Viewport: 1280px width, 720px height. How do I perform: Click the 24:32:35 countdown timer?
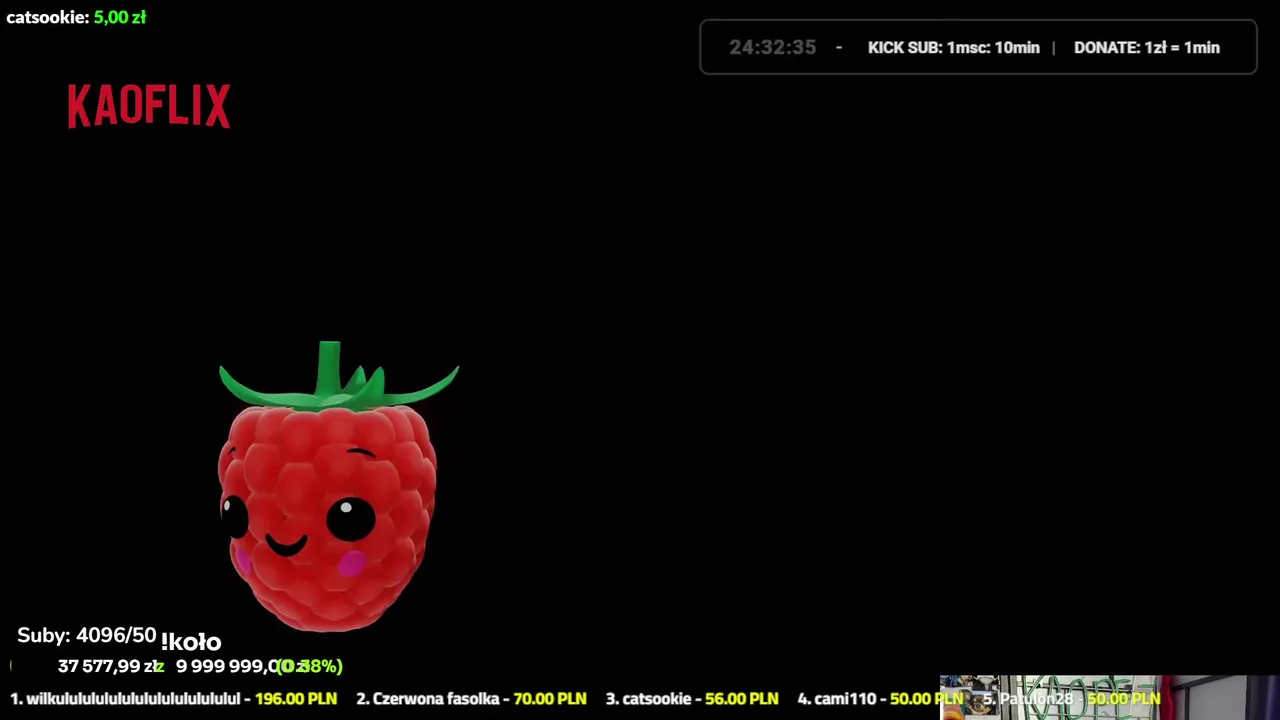pyautogui.click(x=772, y=47)
